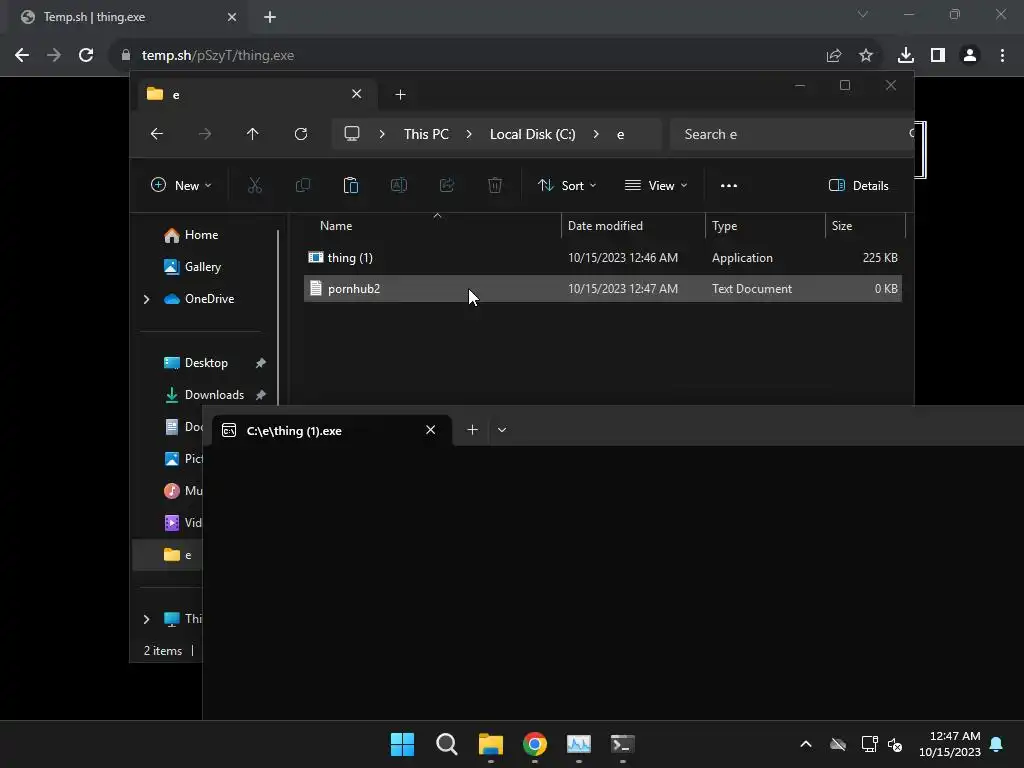Toggle the Details pane

(858, 185)
